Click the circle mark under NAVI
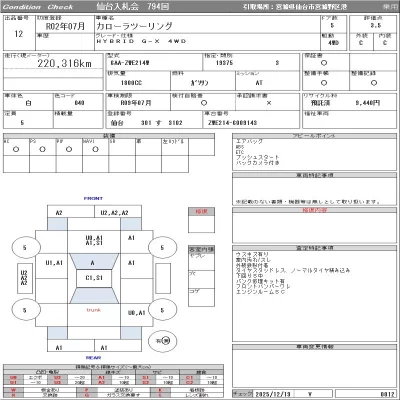Image resolution: width=400 pixels, height=400 pixels. pos(95,149)
